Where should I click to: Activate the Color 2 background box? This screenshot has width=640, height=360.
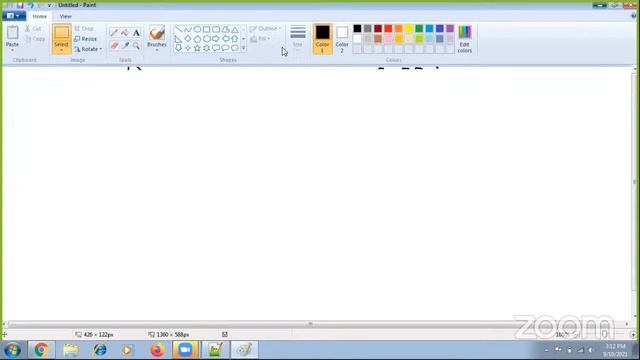click(x=342, y=39)
